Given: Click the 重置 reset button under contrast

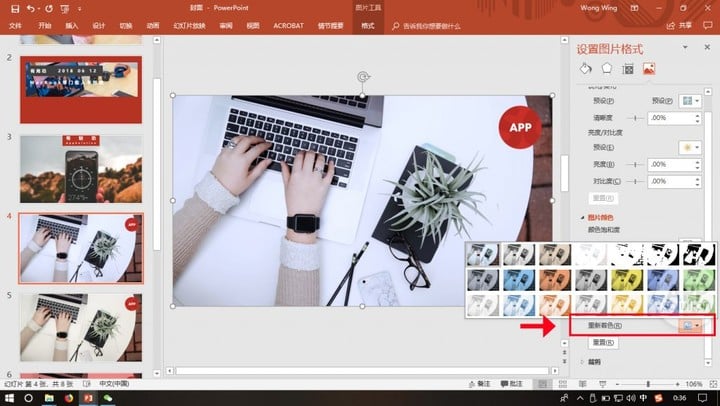Looking at the screenshot, I should [x=603, y=198].
